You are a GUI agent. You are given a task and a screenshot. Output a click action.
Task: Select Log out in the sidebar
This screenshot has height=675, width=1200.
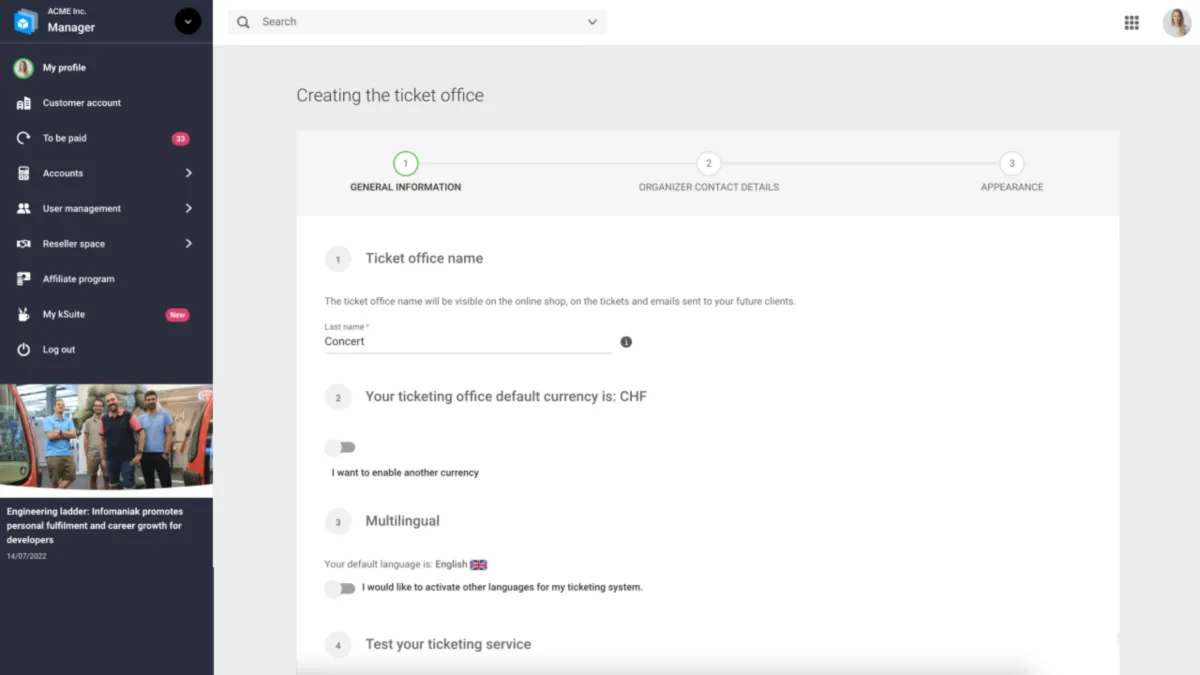[59, 350]
